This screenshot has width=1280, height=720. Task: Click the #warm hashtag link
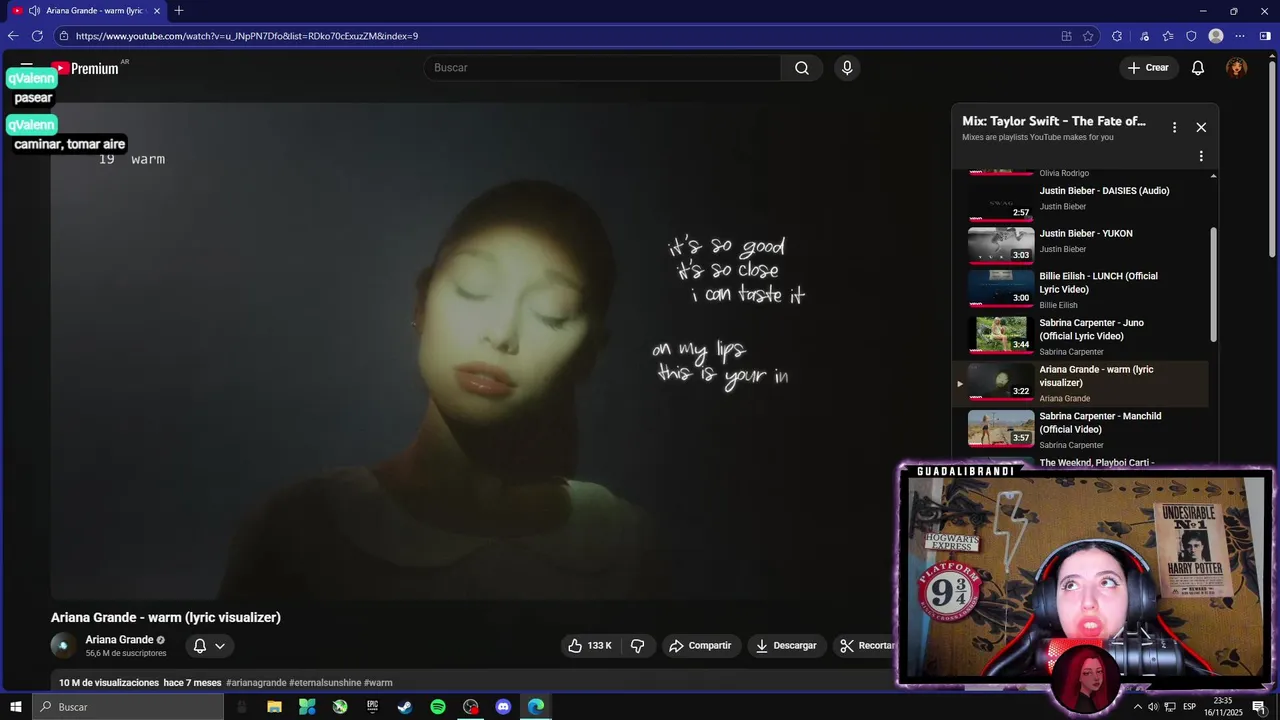pos(378,683)
